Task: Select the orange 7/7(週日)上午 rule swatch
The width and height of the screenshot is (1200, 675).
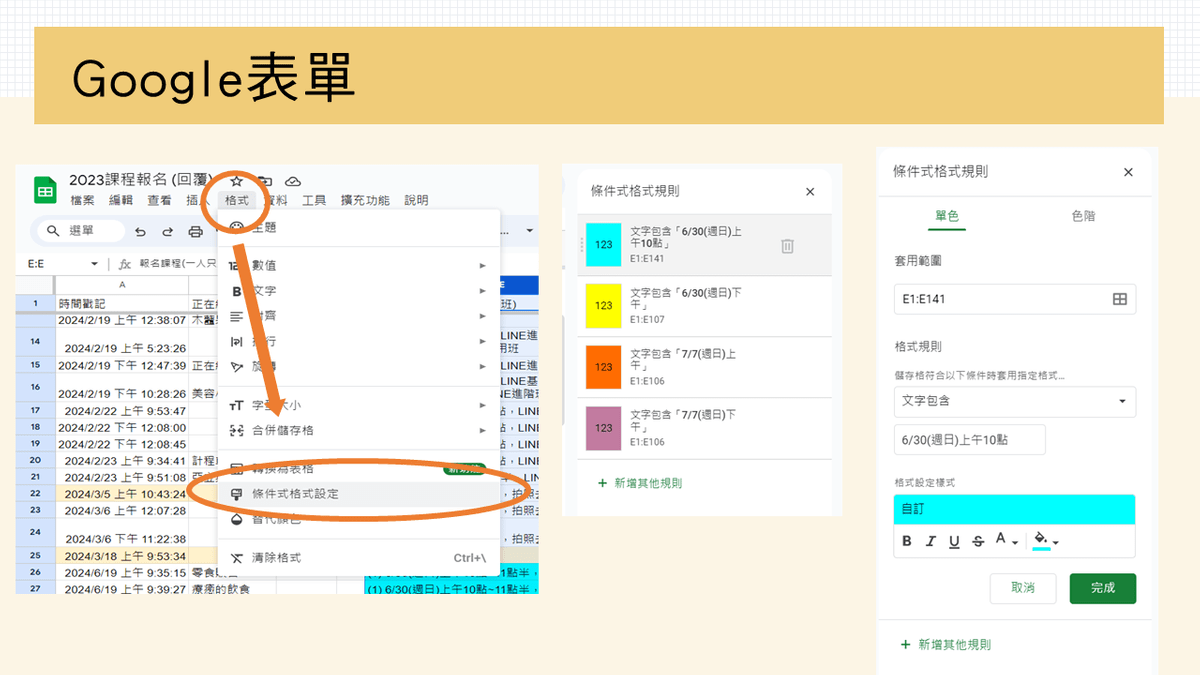Action: (604, 367)
